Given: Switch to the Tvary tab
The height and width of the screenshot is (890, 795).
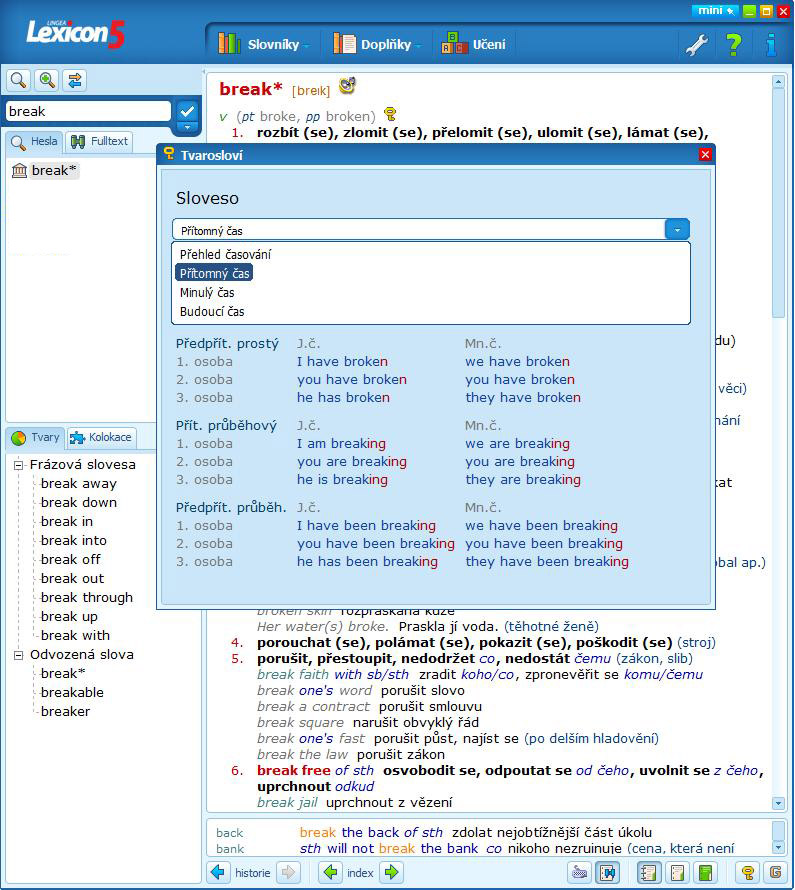Looking at the screenshot, I should point(36,437).
